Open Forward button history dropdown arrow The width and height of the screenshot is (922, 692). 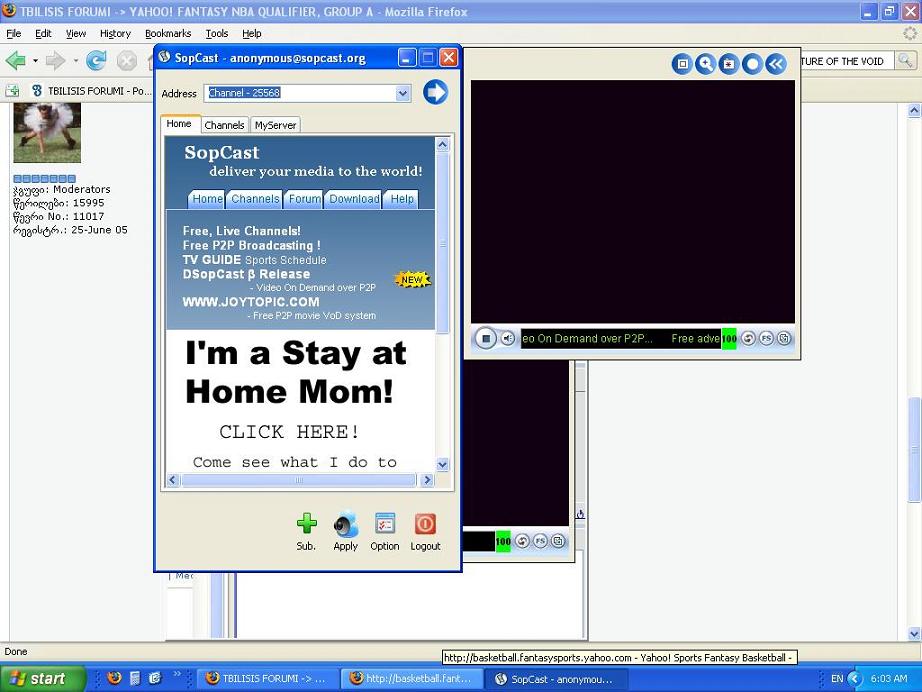click(75, 61)
